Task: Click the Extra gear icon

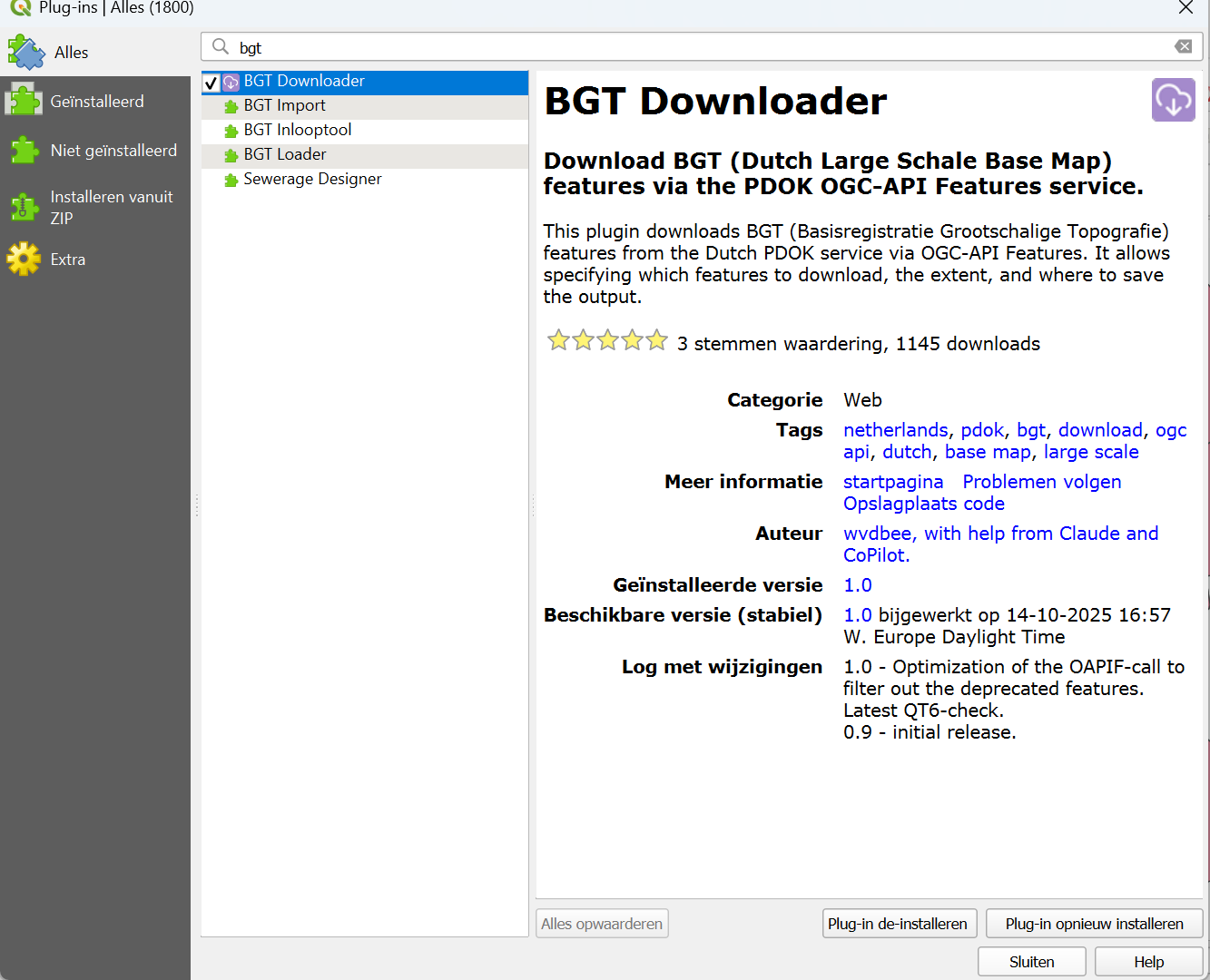Action: click(24, 260)
